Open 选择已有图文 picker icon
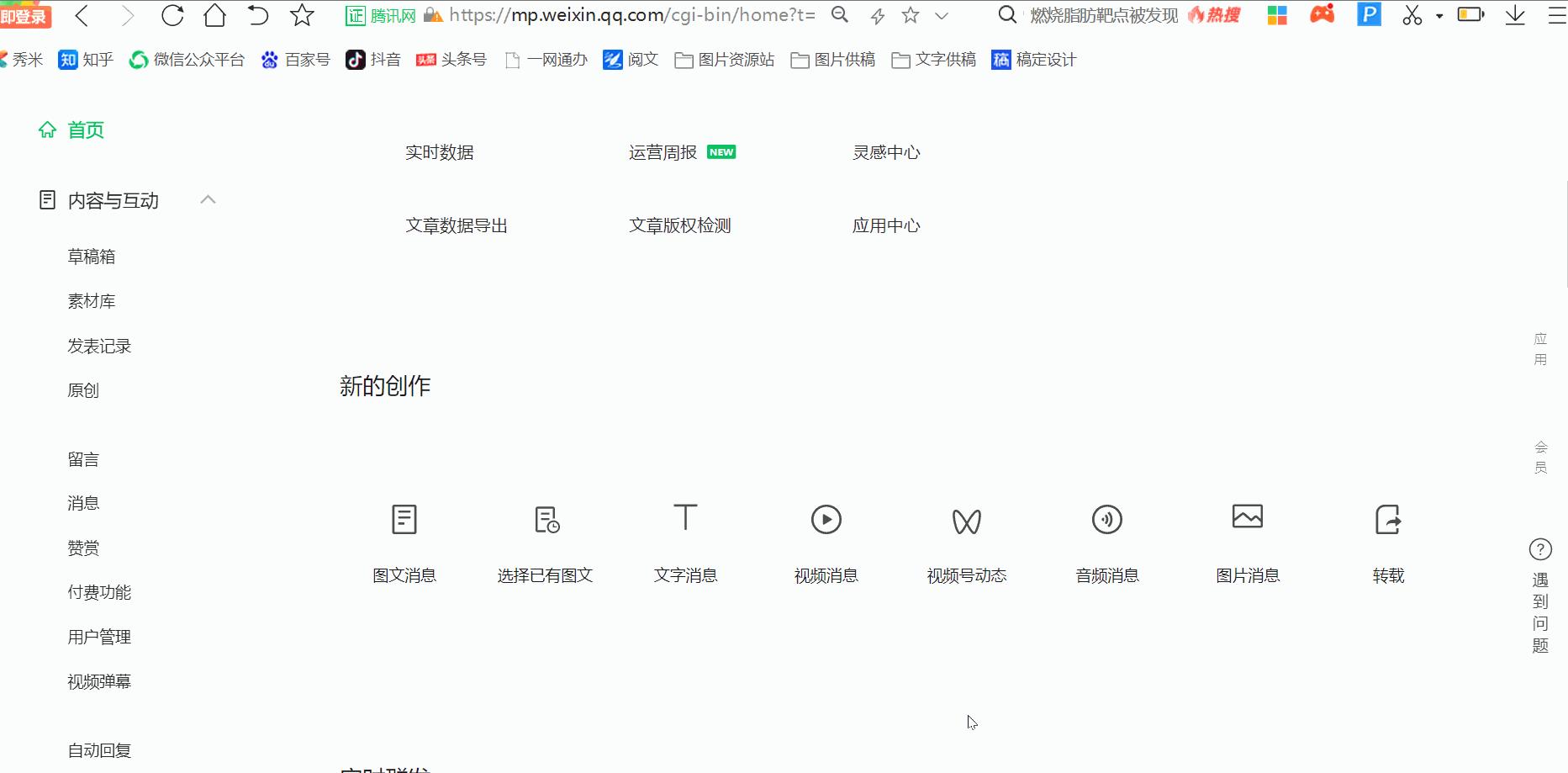 click(545, 519)
